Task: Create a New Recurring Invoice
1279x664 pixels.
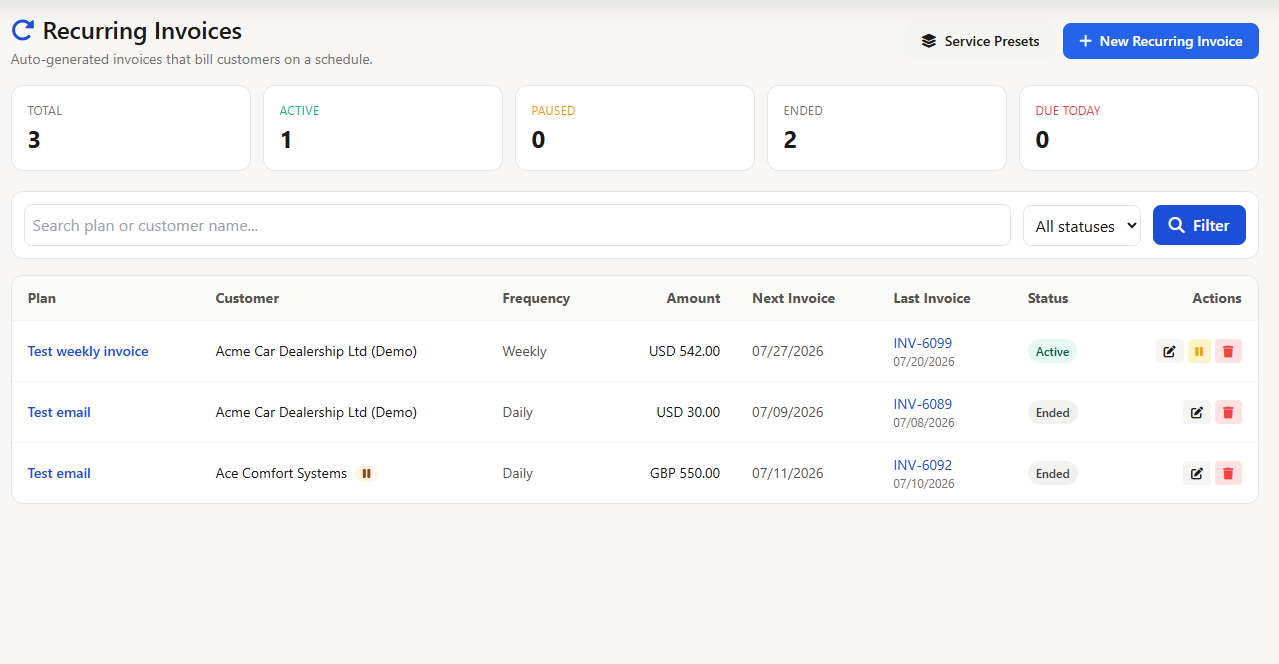Action: (x=1160, y=41)
